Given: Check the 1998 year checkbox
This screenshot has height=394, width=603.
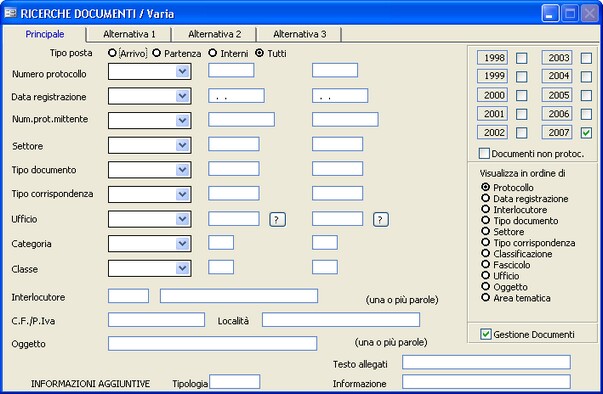Looking at the screenshot, I should tap(521, 58).
